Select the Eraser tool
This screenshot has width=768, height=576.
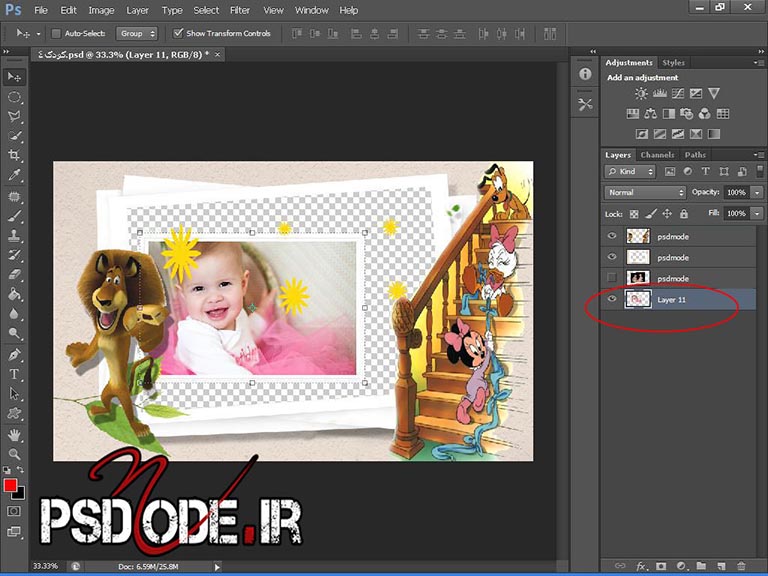coord(14,274)
